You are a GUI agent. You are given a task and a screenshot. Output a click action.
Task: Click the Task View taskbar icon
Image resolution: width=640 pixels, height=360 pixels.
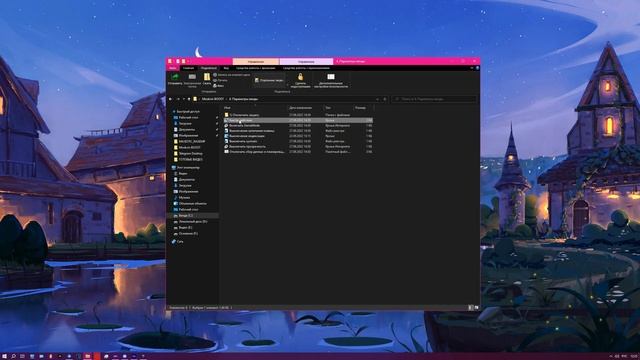22,356
